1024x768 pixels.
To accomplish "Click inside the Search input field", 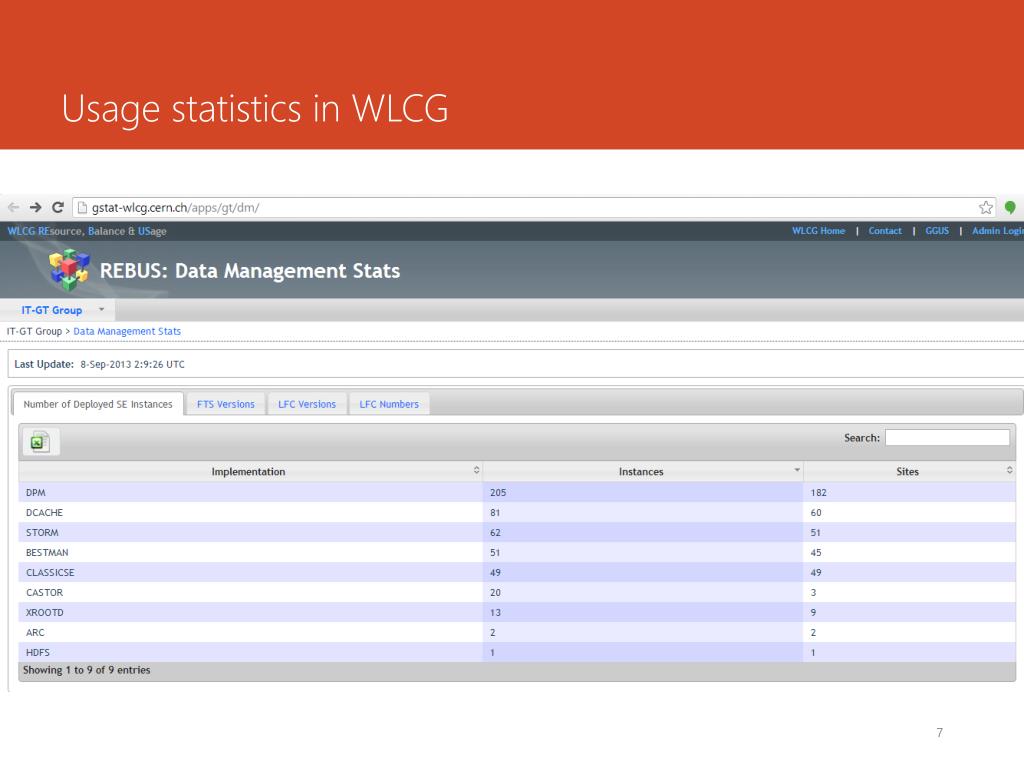I will 947,438.
